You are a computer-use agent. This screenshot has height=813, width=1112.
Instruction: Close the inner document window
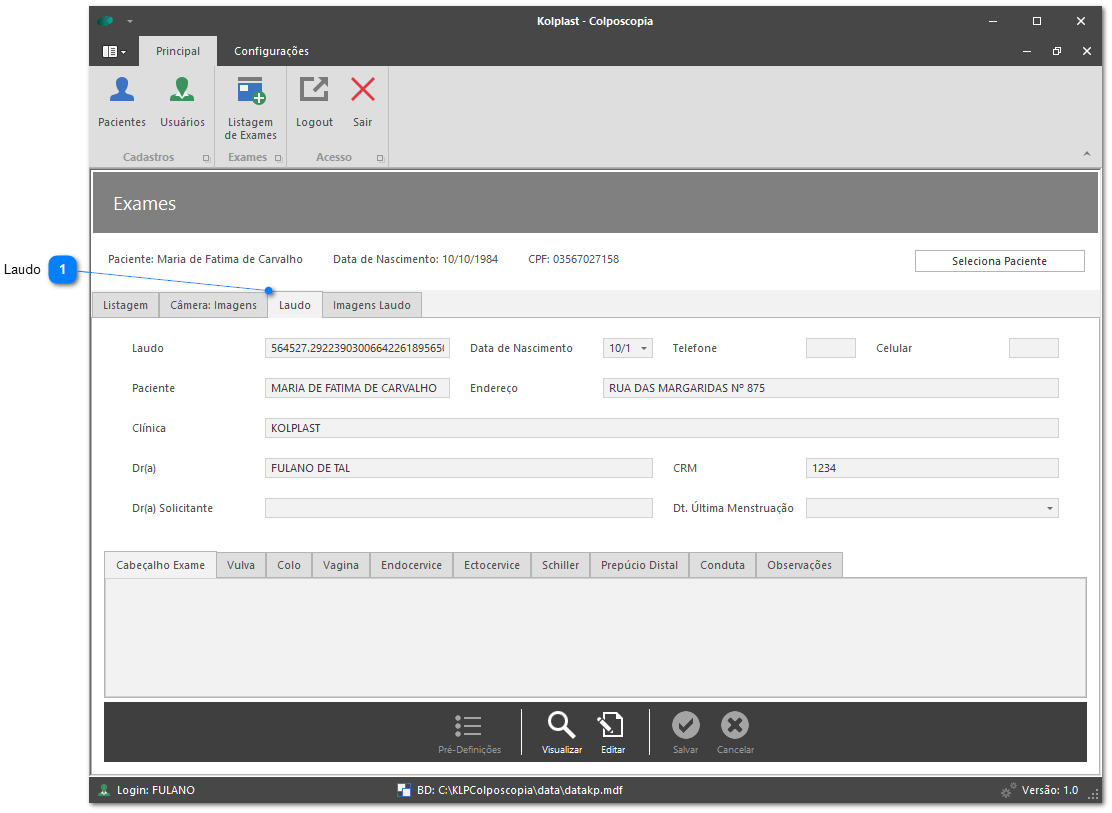click(x=1086, y=51)
